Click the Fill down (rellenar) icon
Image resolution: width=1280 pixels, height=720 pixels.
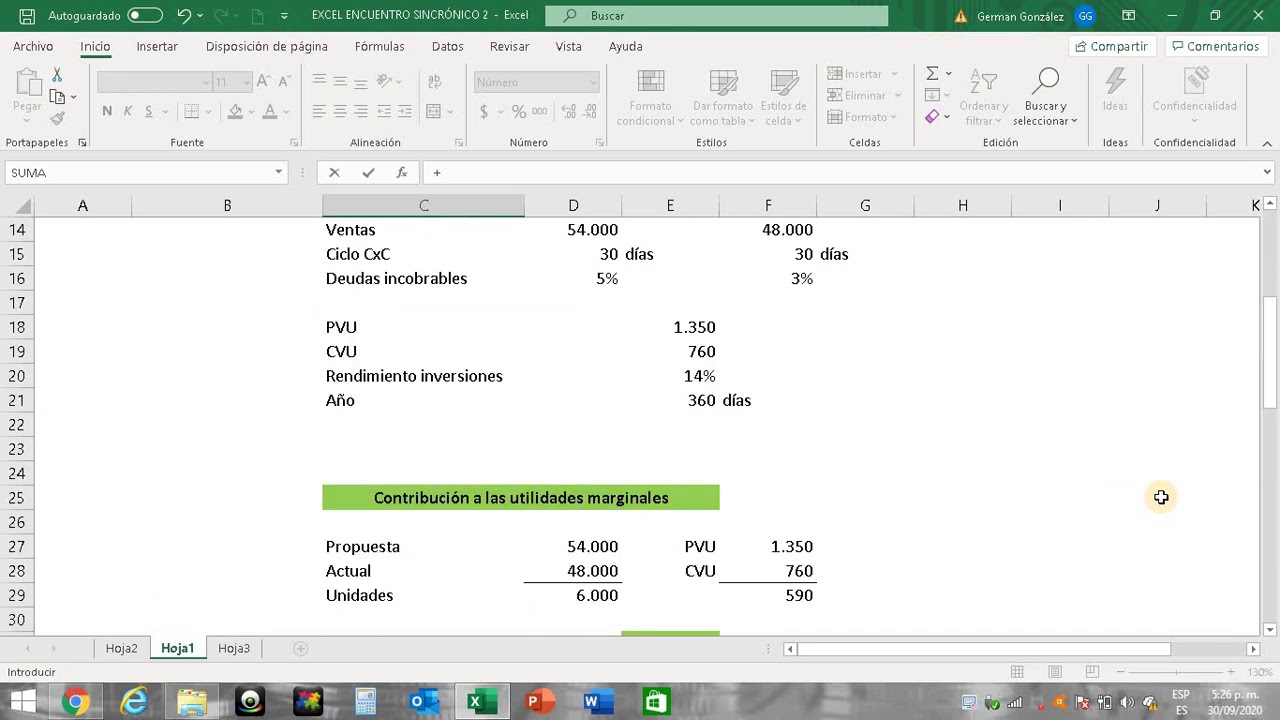tap(932, 95)
